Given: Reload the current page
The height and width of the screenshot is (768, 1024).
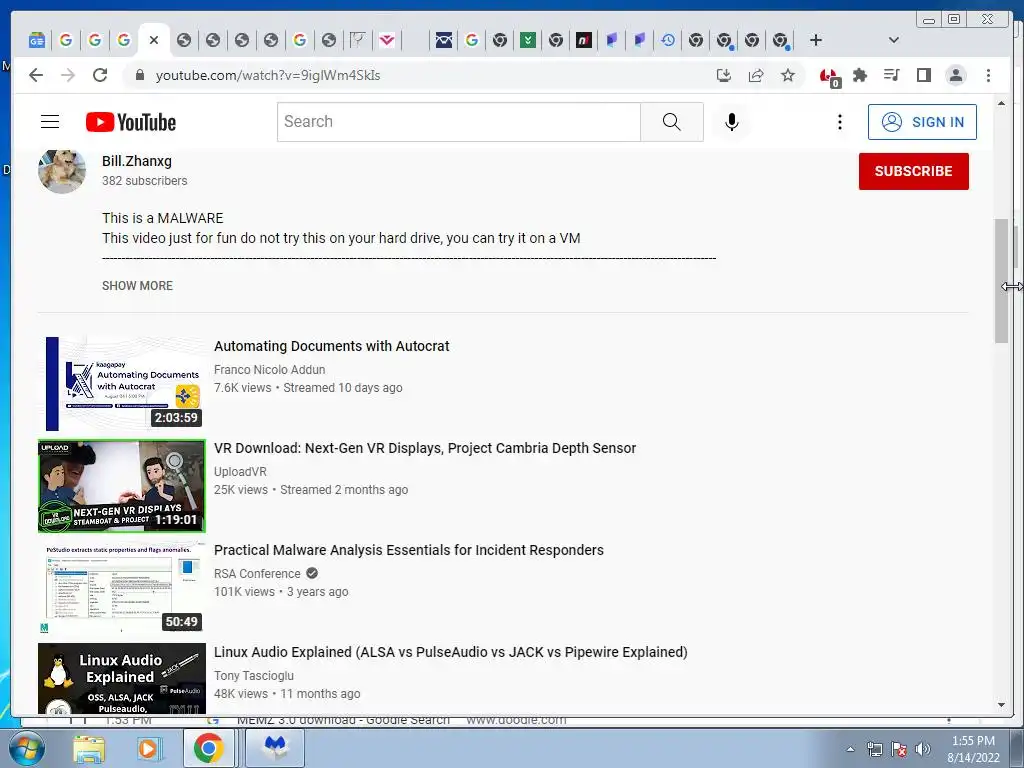Looking at the screenshot, I should [100, 75].
